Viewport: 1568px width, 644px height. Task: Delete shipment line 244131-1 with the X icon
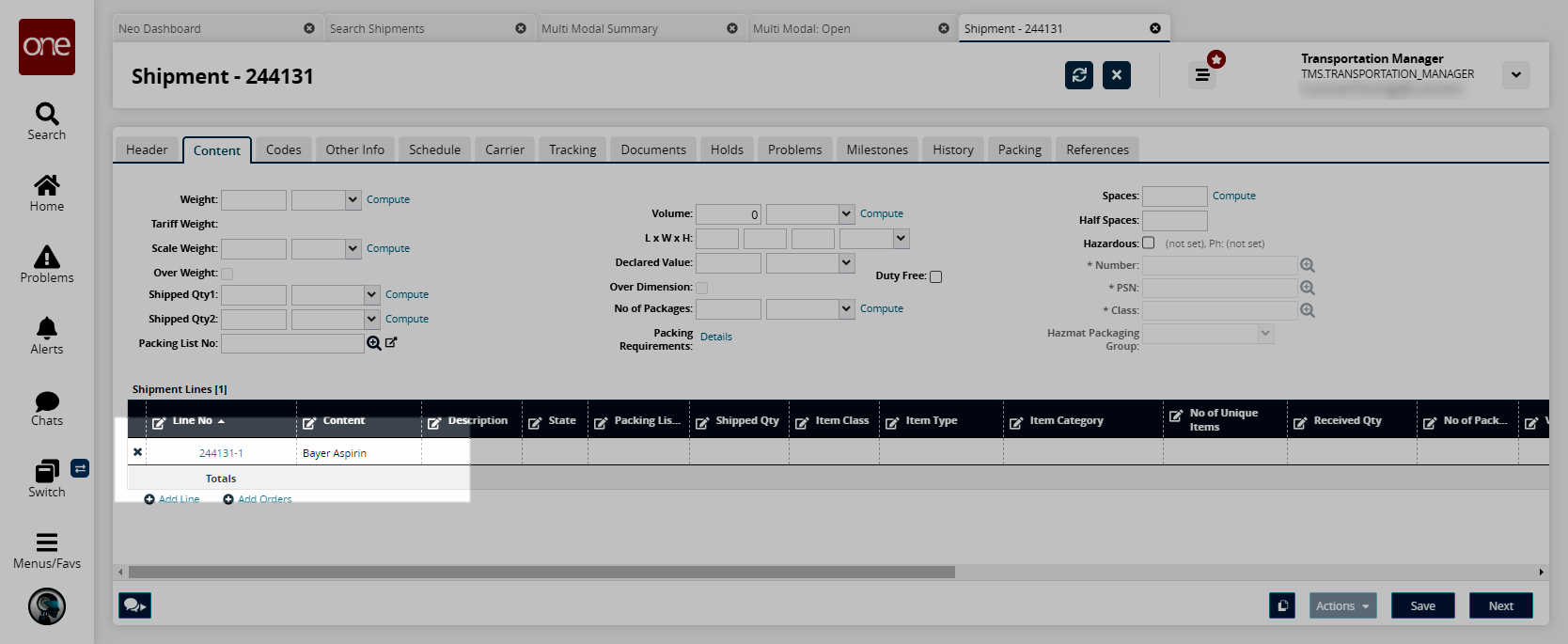pos(138,452)
